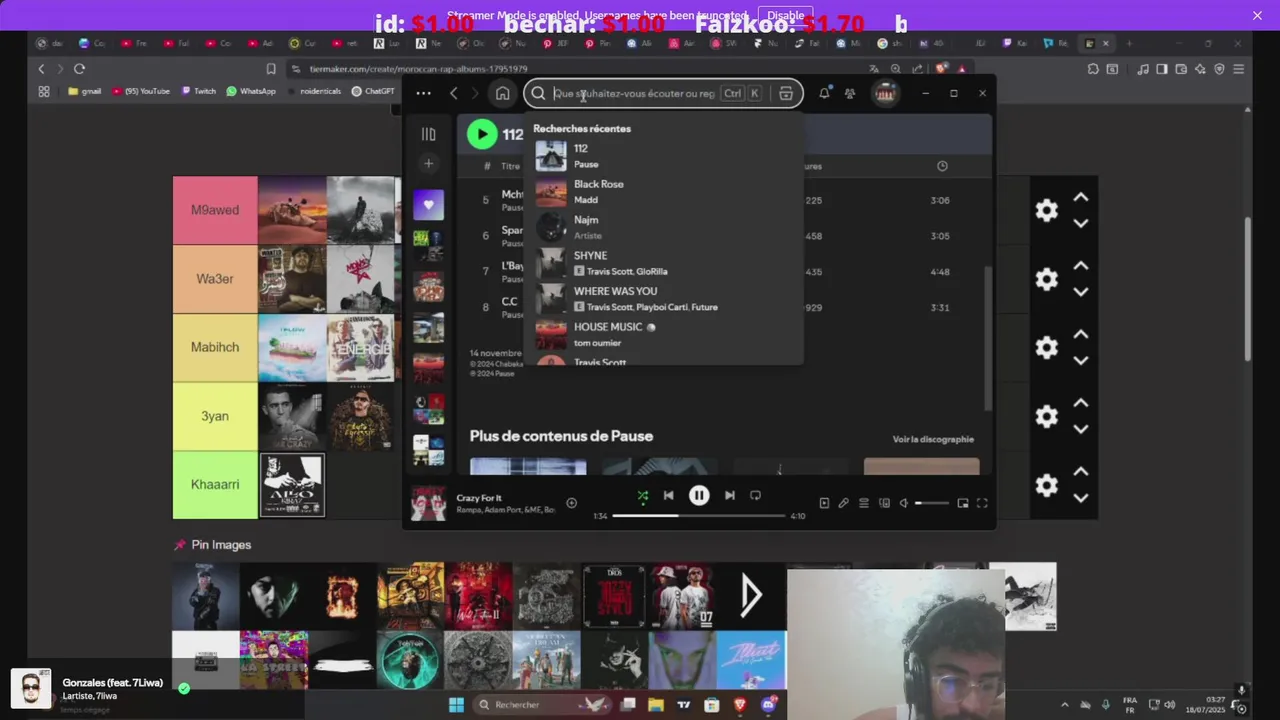This screenshot has width=1280, height=720.
Task: Select the album in Khaaarri tier
Action: pos(293,485)
